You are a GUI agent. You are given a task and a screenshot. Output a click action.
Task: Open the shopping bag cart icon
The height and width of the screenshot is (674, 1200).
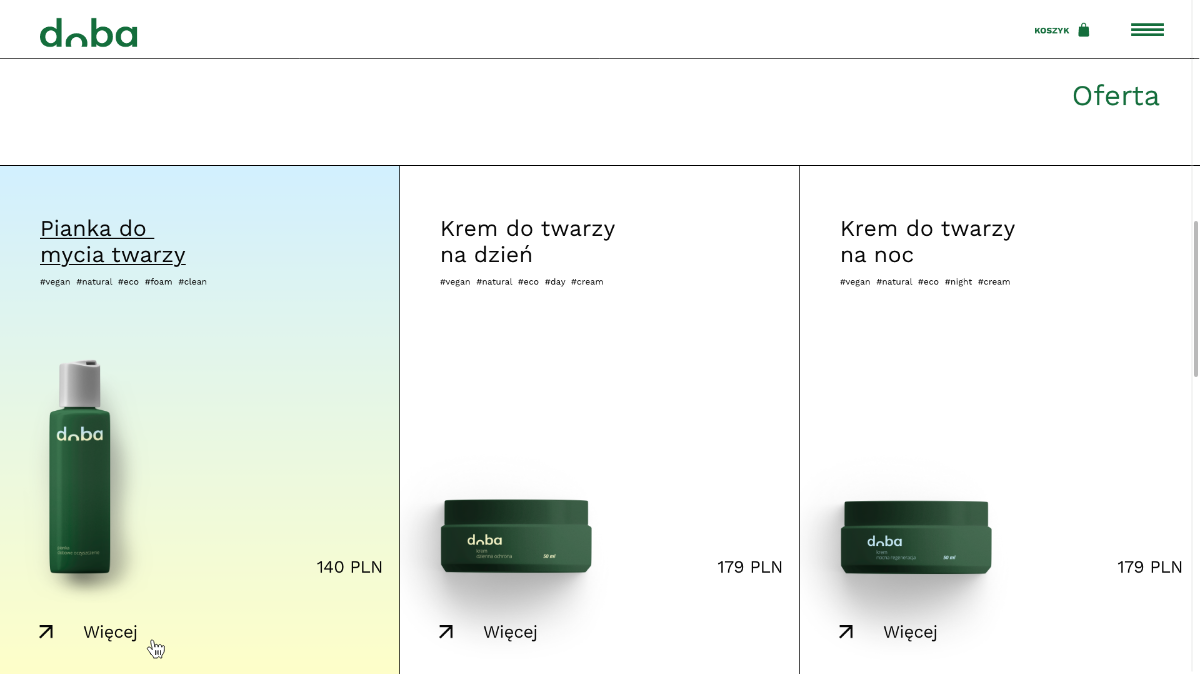coord(1083,30)
